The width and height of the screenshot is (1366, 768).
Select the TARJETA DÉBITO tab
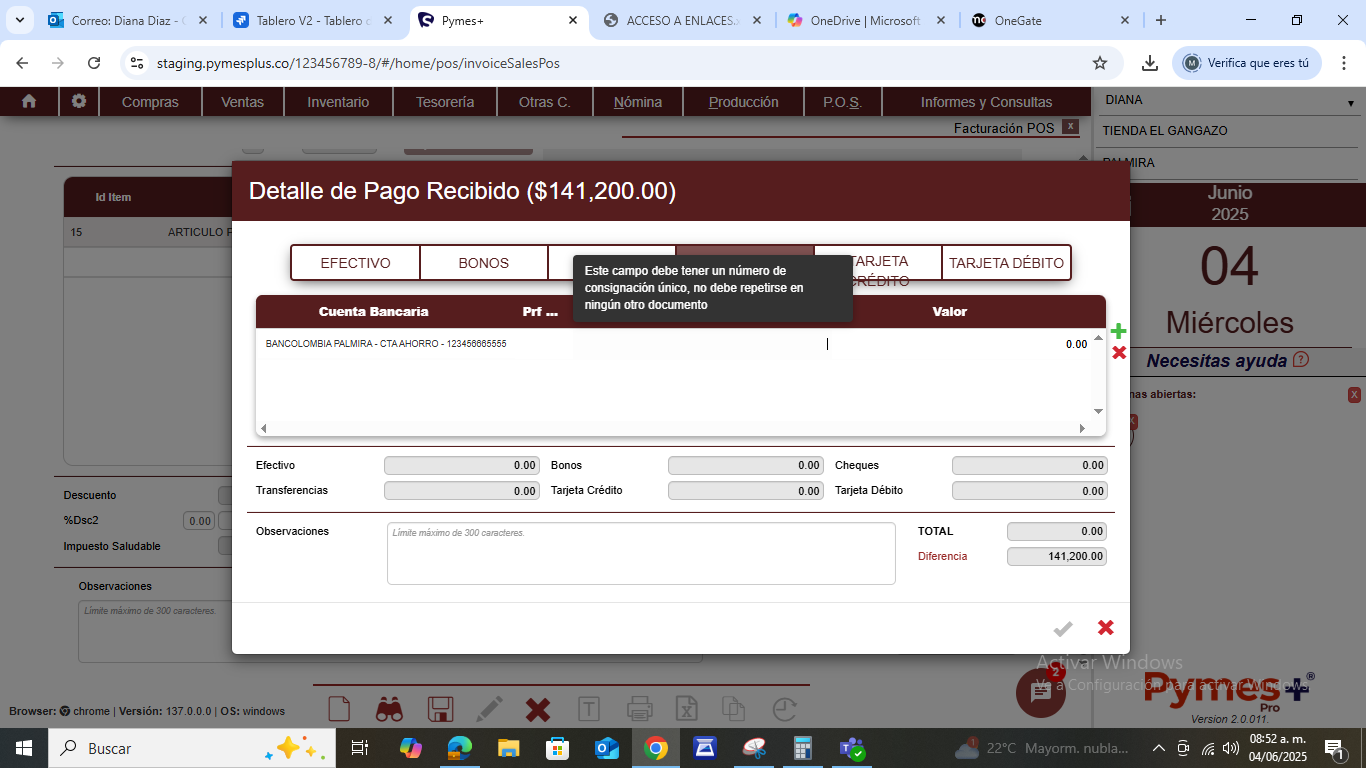coord(1006,263)
